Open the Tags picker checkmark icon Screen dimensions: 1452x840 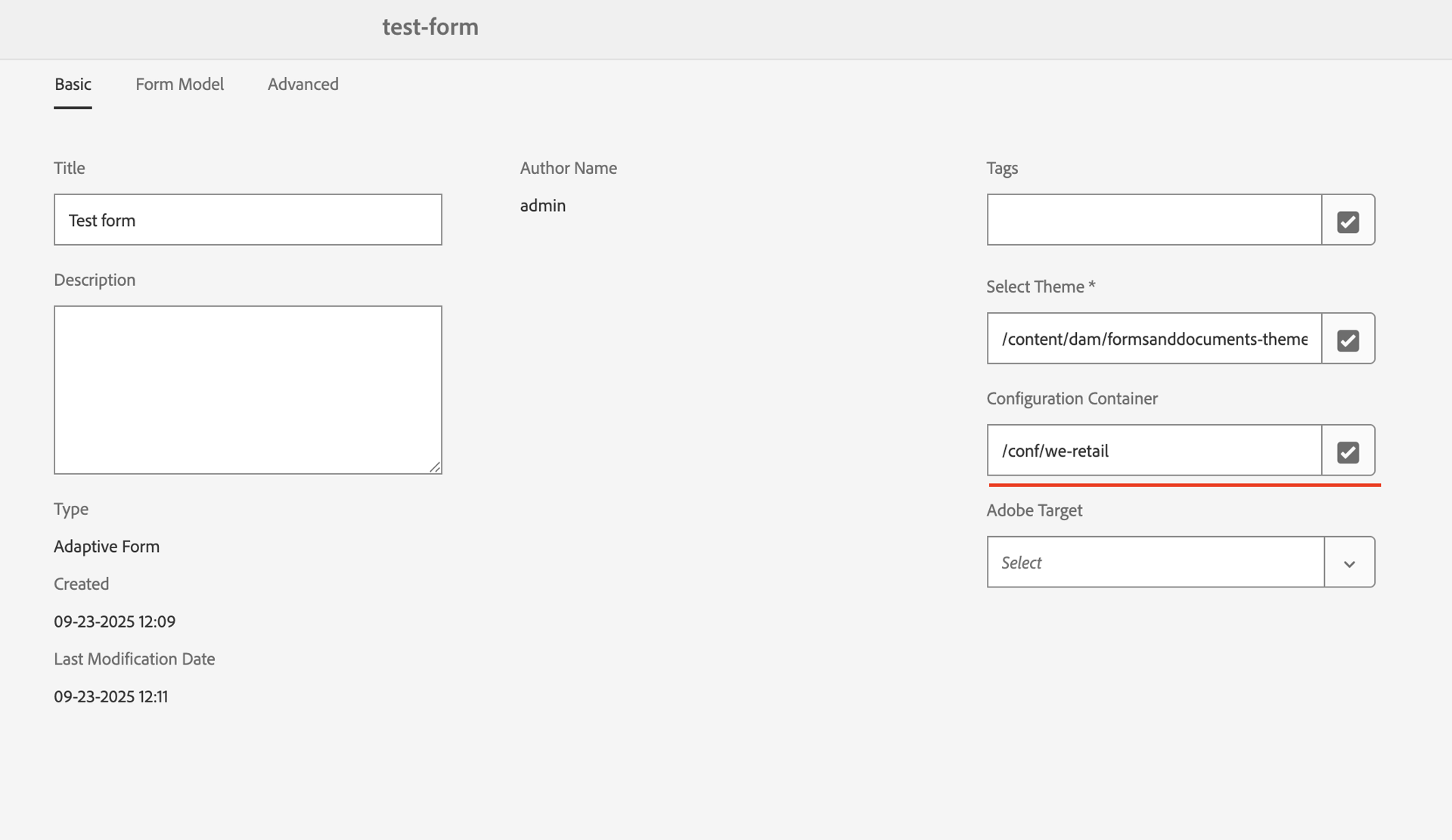point(1348,221)
